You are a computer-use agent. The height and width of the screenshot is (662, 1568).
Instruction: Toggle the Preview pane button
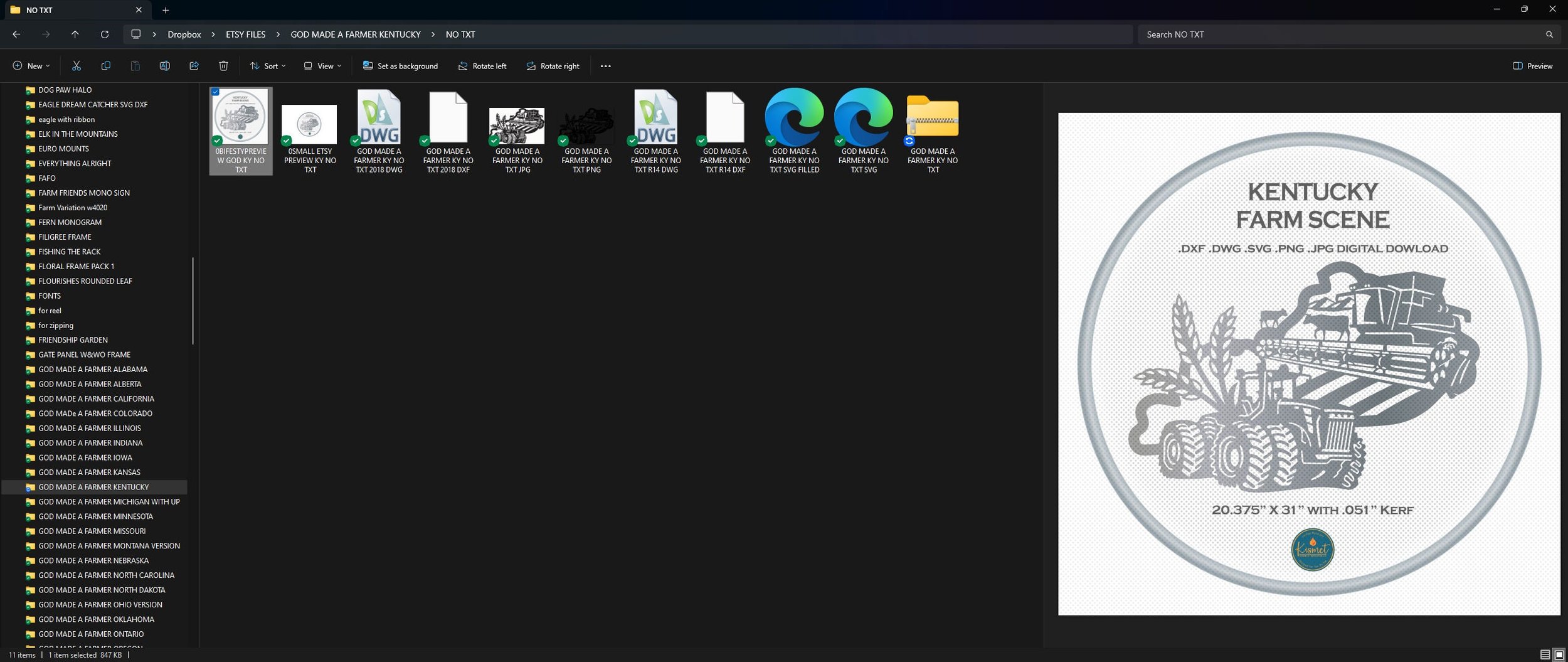tap(1532, 66)
